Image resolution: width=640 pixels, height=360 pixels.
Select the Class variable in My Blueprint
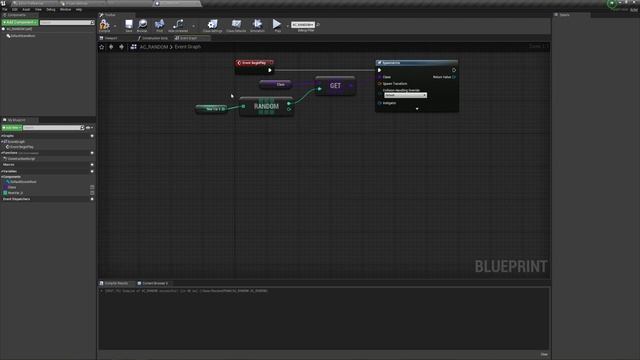10,187
